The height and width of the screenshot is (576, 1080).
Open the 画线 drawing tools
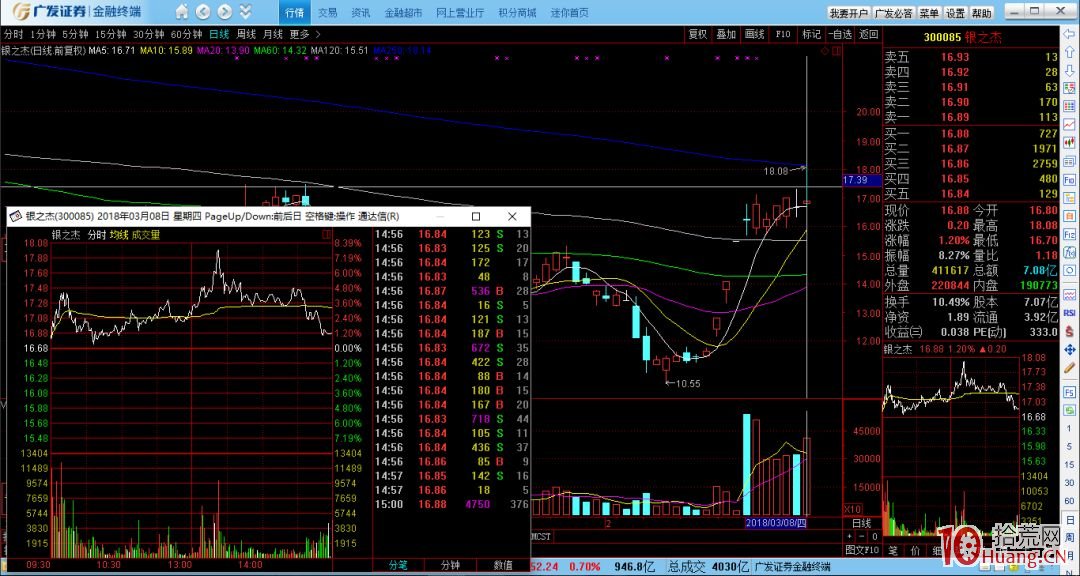coord(754,34)
